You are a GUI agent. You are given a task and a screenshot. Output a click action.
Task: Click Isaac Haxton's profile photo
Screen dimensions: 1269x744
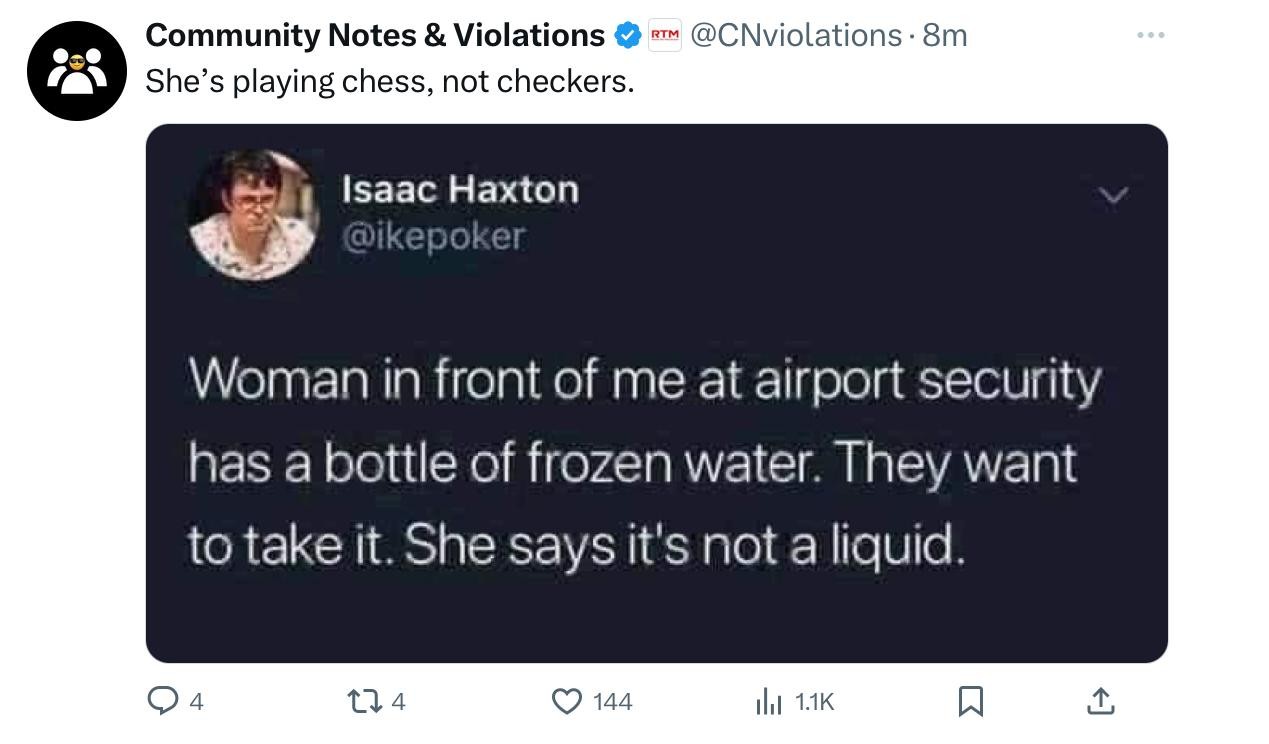[x=254, y=214]
